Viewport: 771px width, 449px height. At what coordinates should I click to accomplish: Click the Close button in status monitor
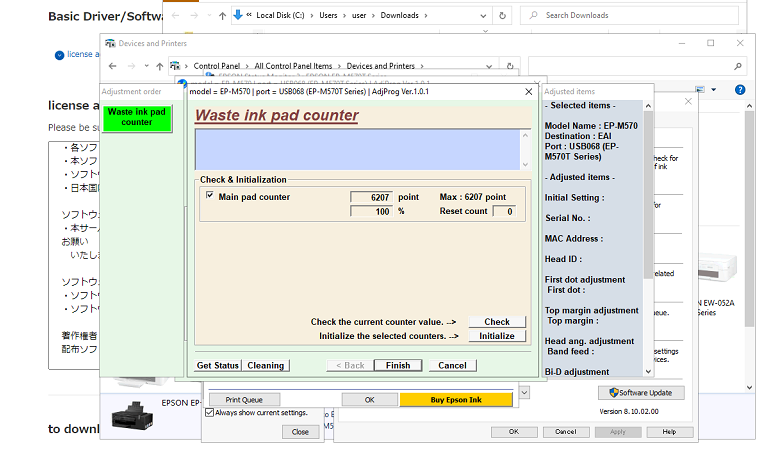pyautogui.click(x=300, y=432)
